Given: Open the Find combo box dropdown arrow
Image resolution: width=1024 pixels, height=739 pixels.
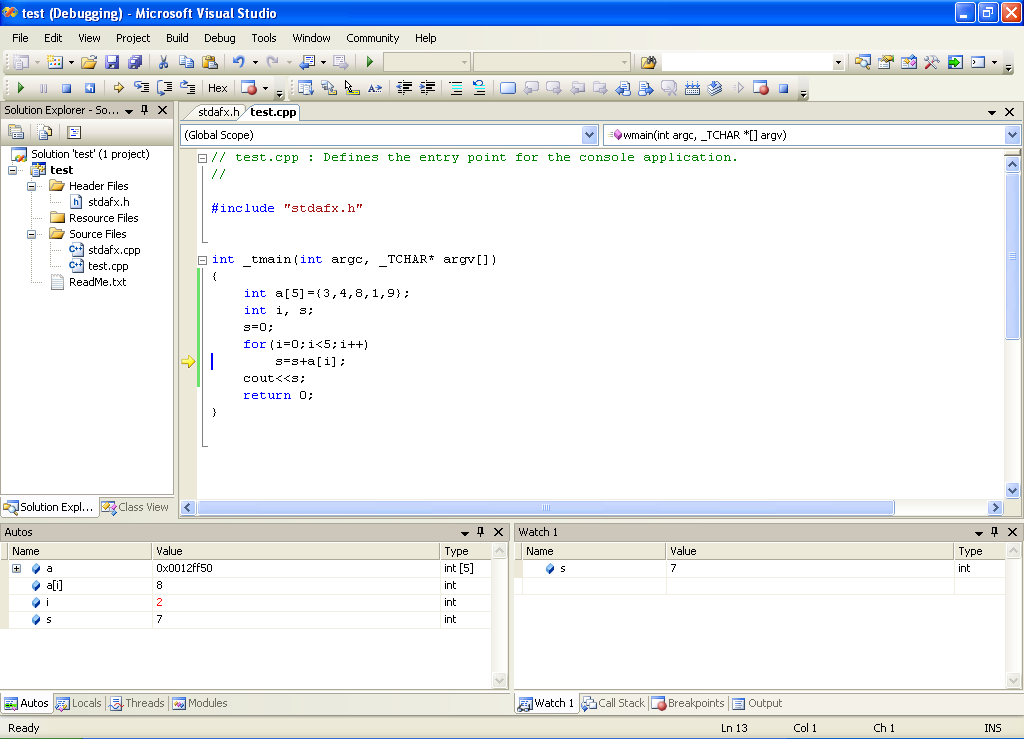Looking at the screenshot, I should coord(838,63).
